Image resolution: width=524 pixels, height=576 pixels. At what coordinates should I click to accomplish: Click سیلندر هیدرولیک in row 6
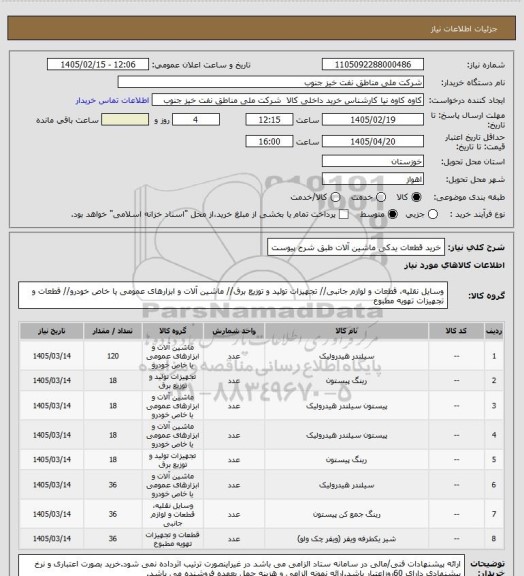(346, 485)
